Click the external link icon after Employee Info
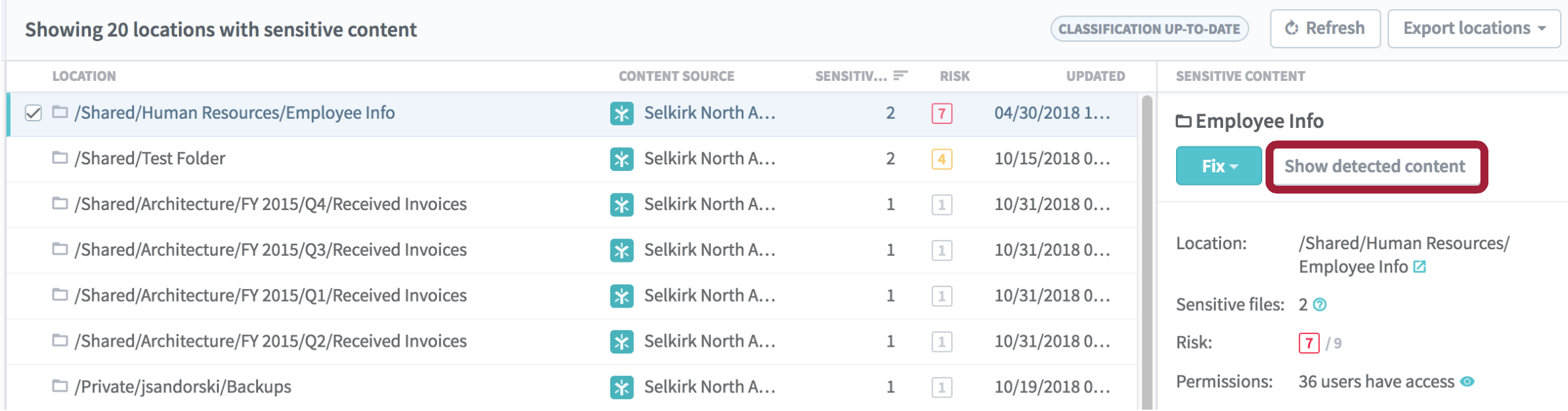Viewport: 1568px width, 411px height. coord(1419,267)
